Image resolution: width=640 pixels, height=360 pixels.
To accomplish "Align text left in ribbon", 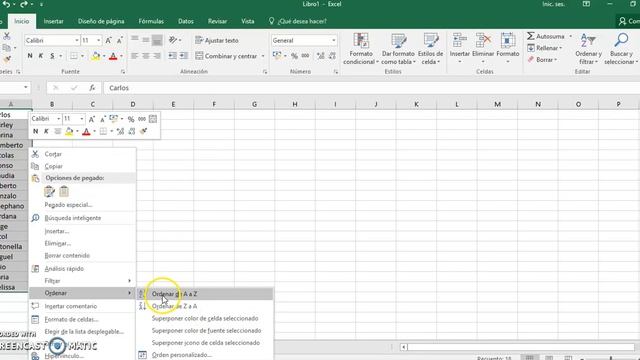I will pyautogui.click(x=134, y=56).
